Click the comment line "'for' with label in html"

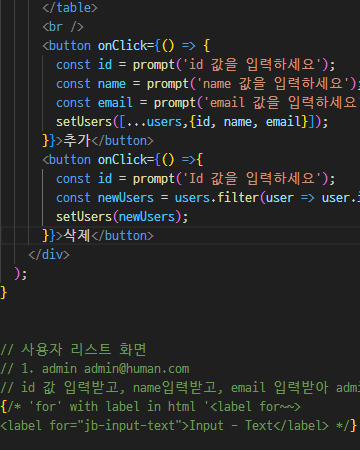click(151, 407)
